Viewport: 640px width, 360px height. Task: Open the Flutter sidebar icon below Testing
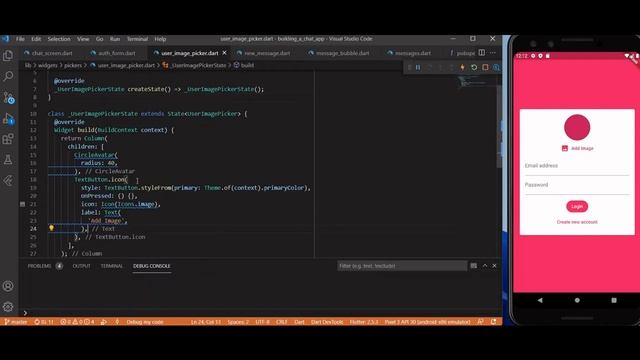8,180
